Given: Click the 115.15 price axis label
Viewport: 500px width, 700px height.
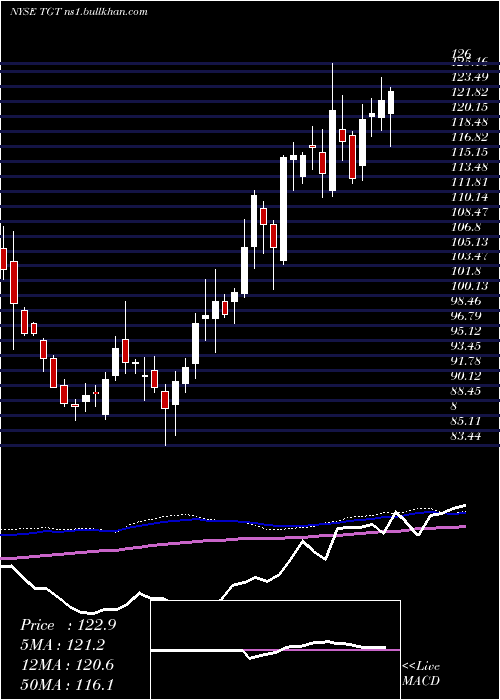Looking at the screenshot, I should (471, 152).
